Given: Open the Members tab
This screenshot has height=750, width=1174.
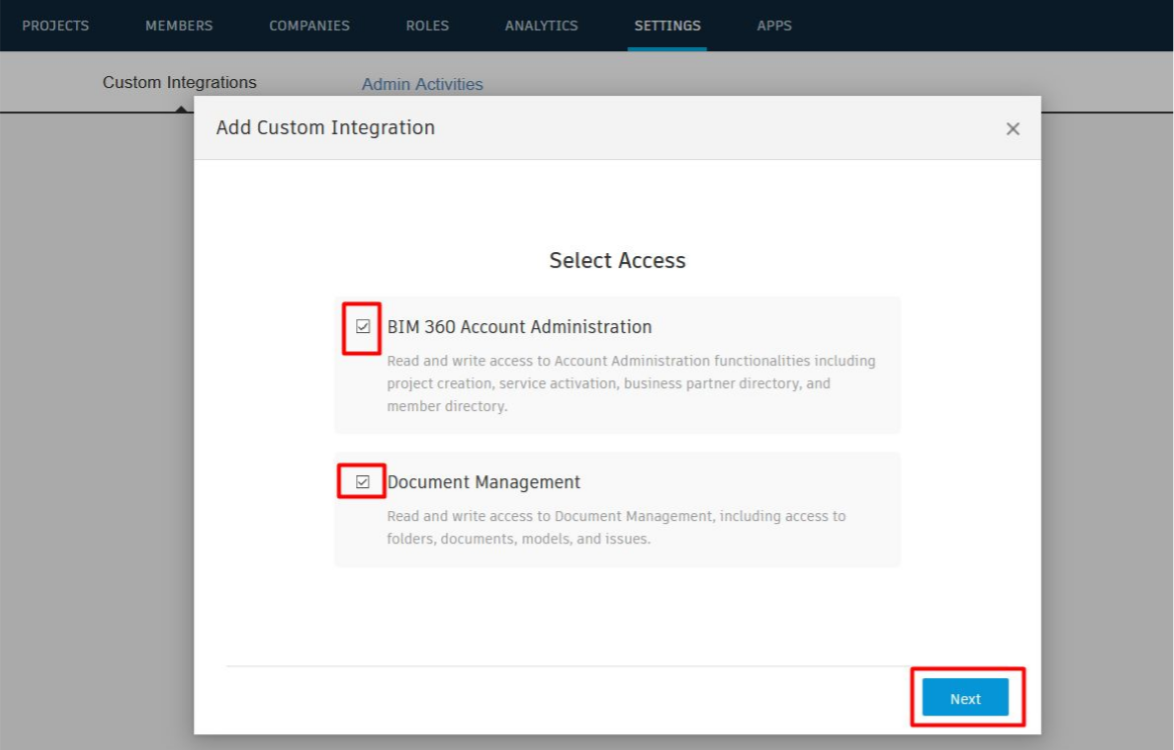Looking at the screenshot, I should click(x=179, y=25).
